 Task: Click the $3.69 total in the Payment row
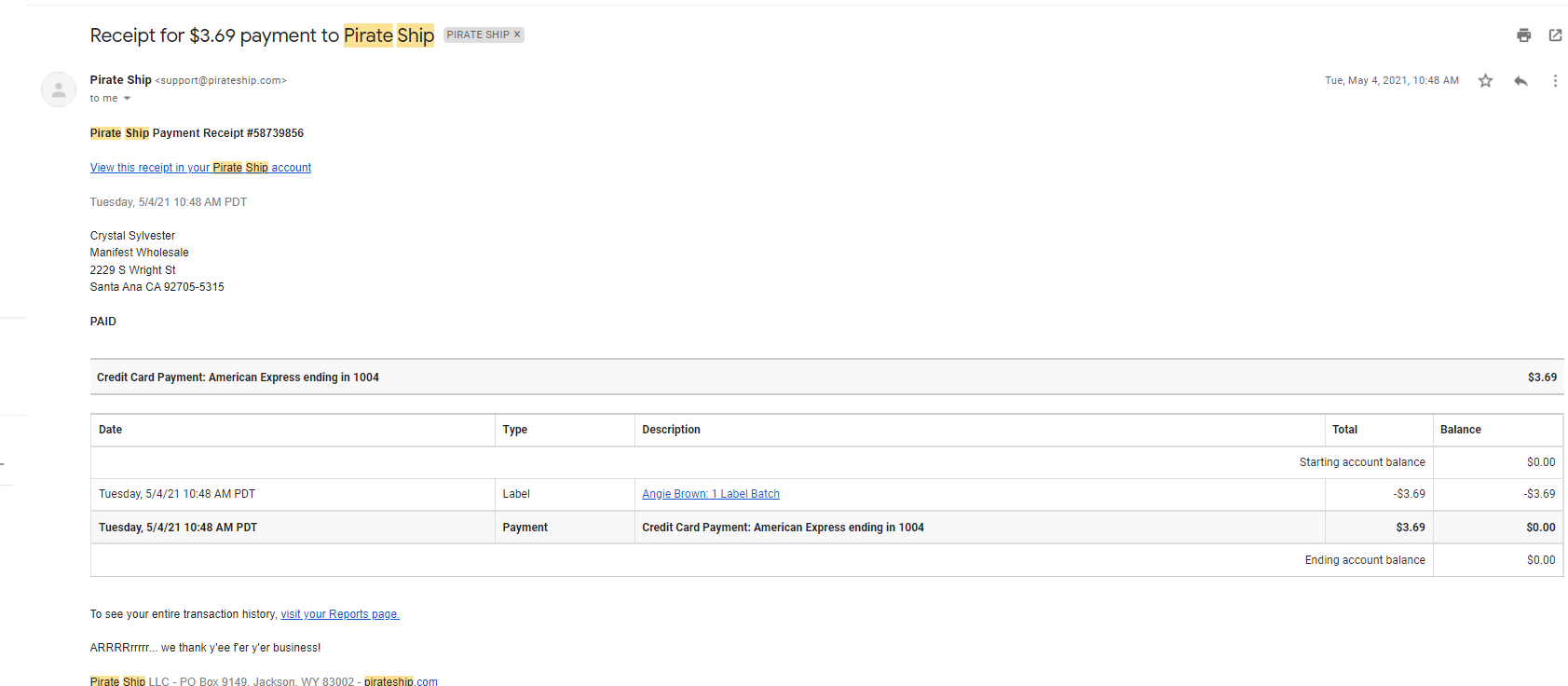point(1411,528)
